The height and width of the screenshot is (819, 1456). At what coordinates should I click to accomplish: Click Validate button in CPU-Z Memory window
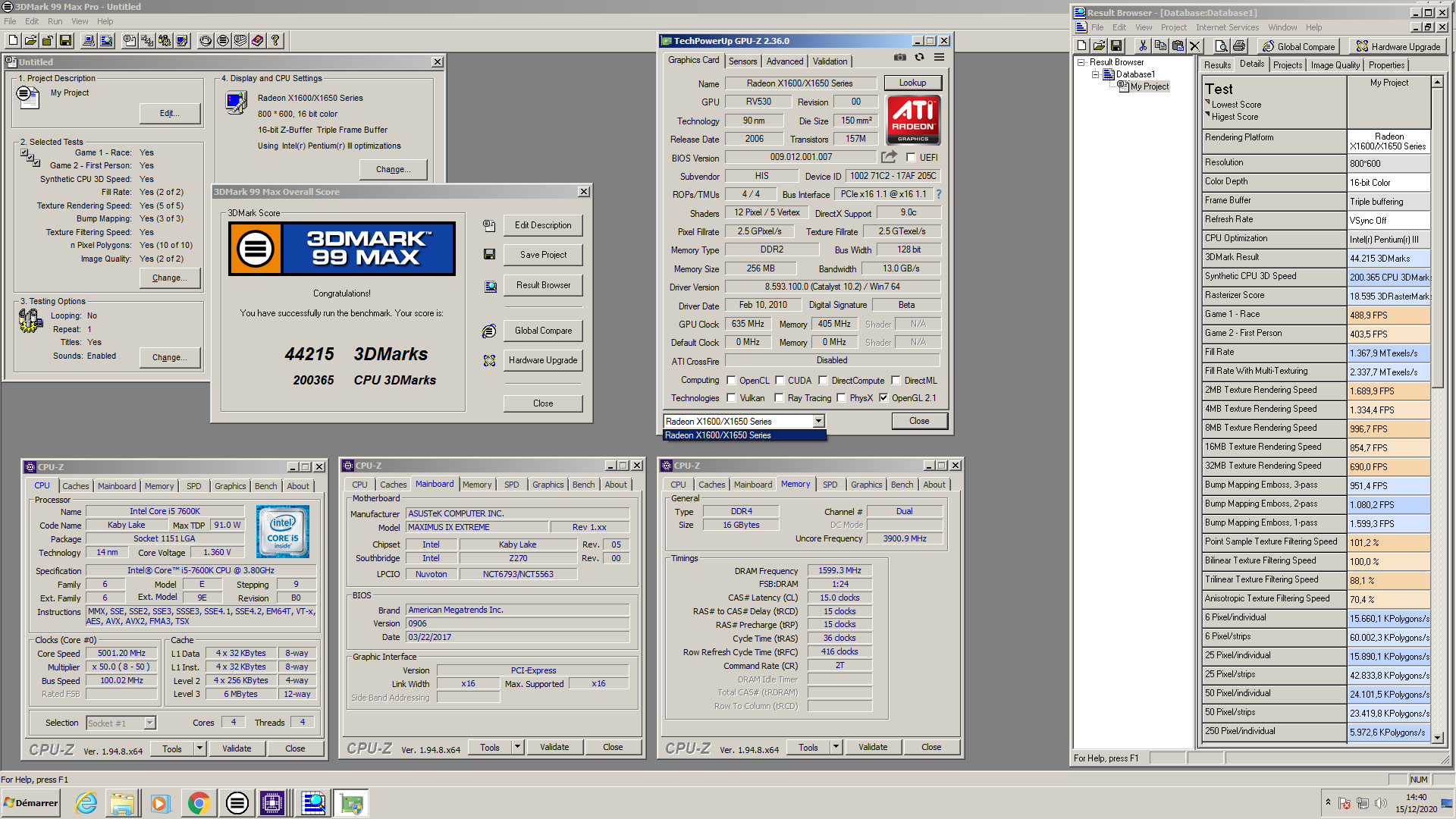873,747
